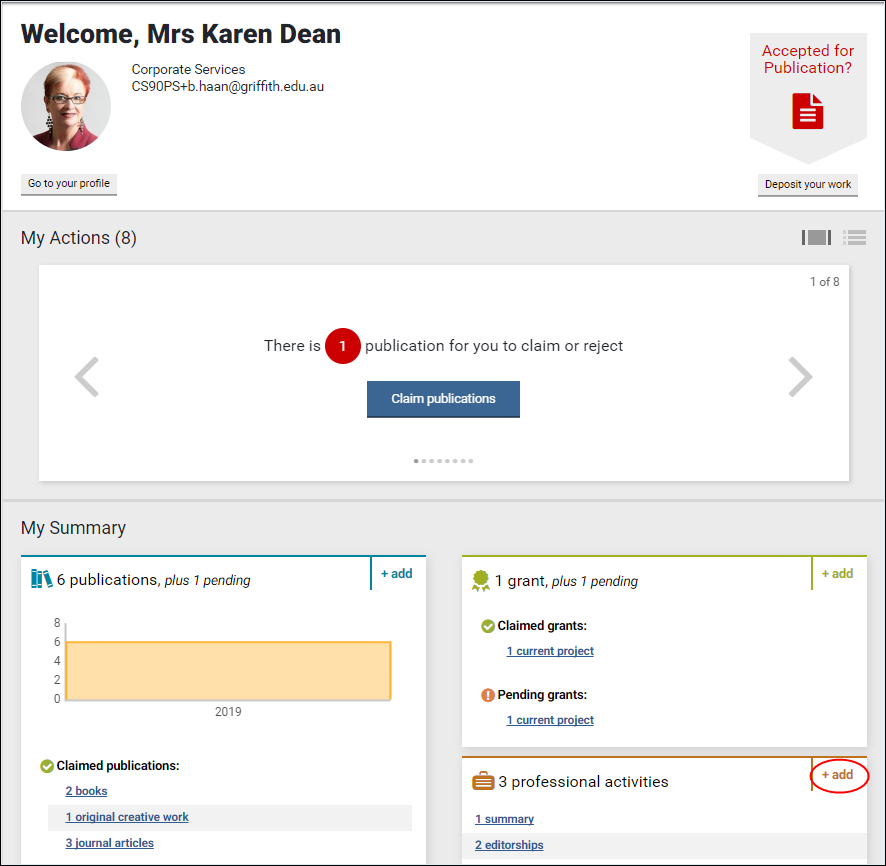The height and width of the screenshot is (866, 886).
Task: Click the publications books icon
Action: tap(41, 579)
